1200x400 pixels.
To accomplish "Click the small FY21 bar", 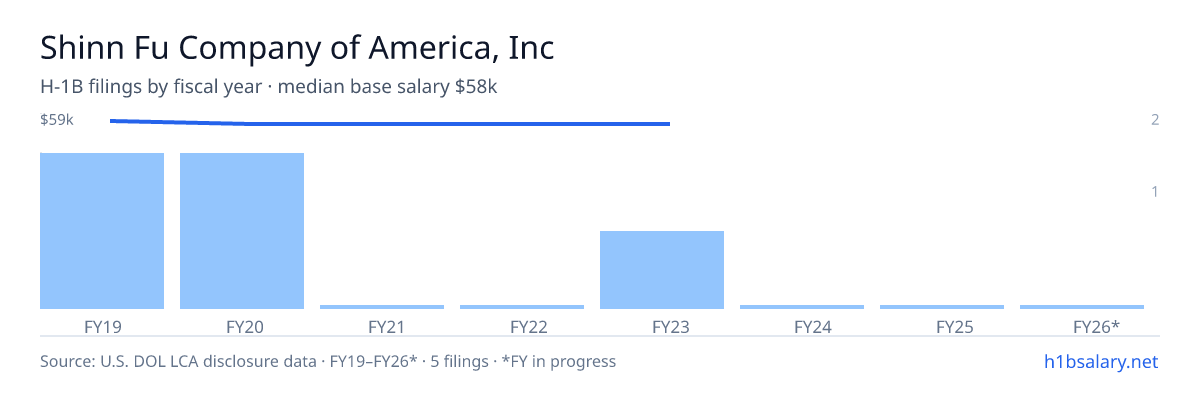I will (382, 307).
